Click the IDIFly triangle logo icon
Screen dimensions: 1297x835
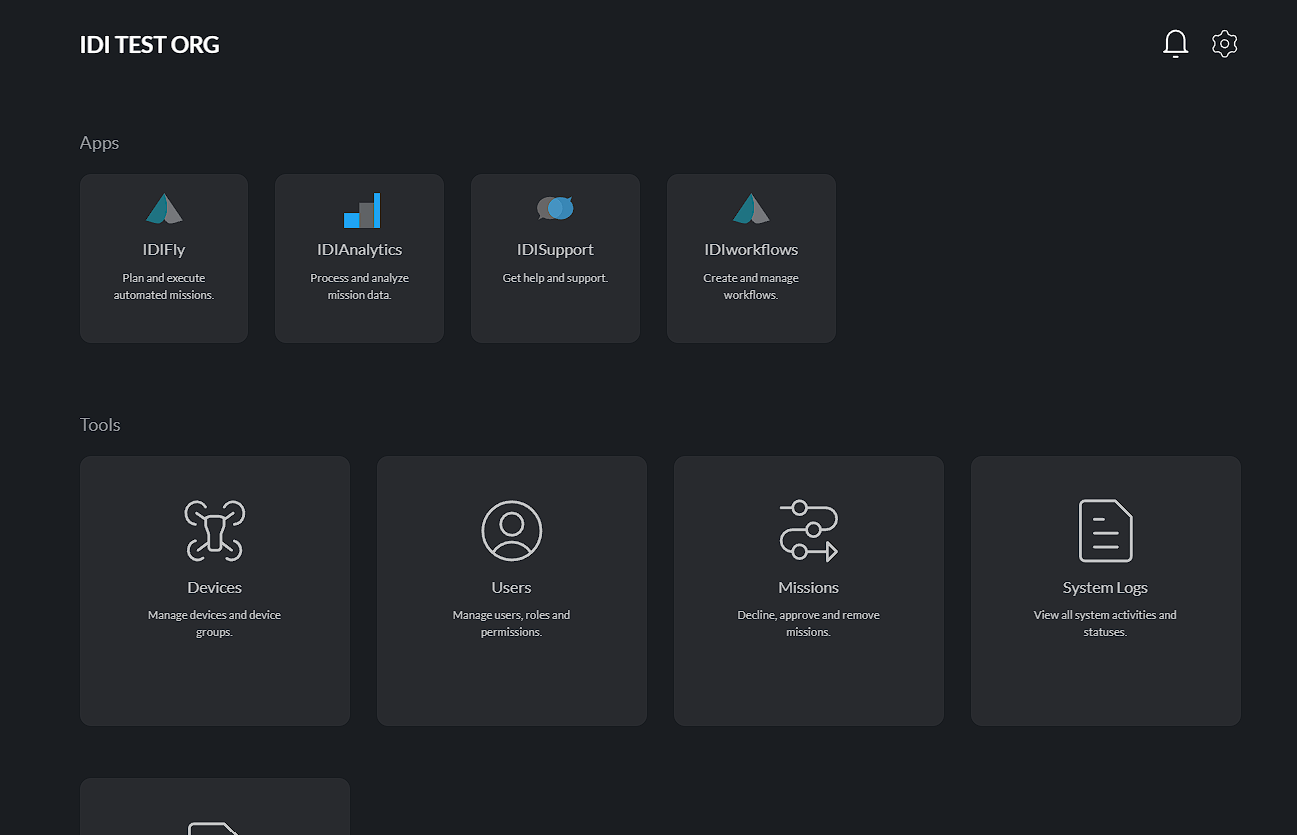[x=164, y=209]
